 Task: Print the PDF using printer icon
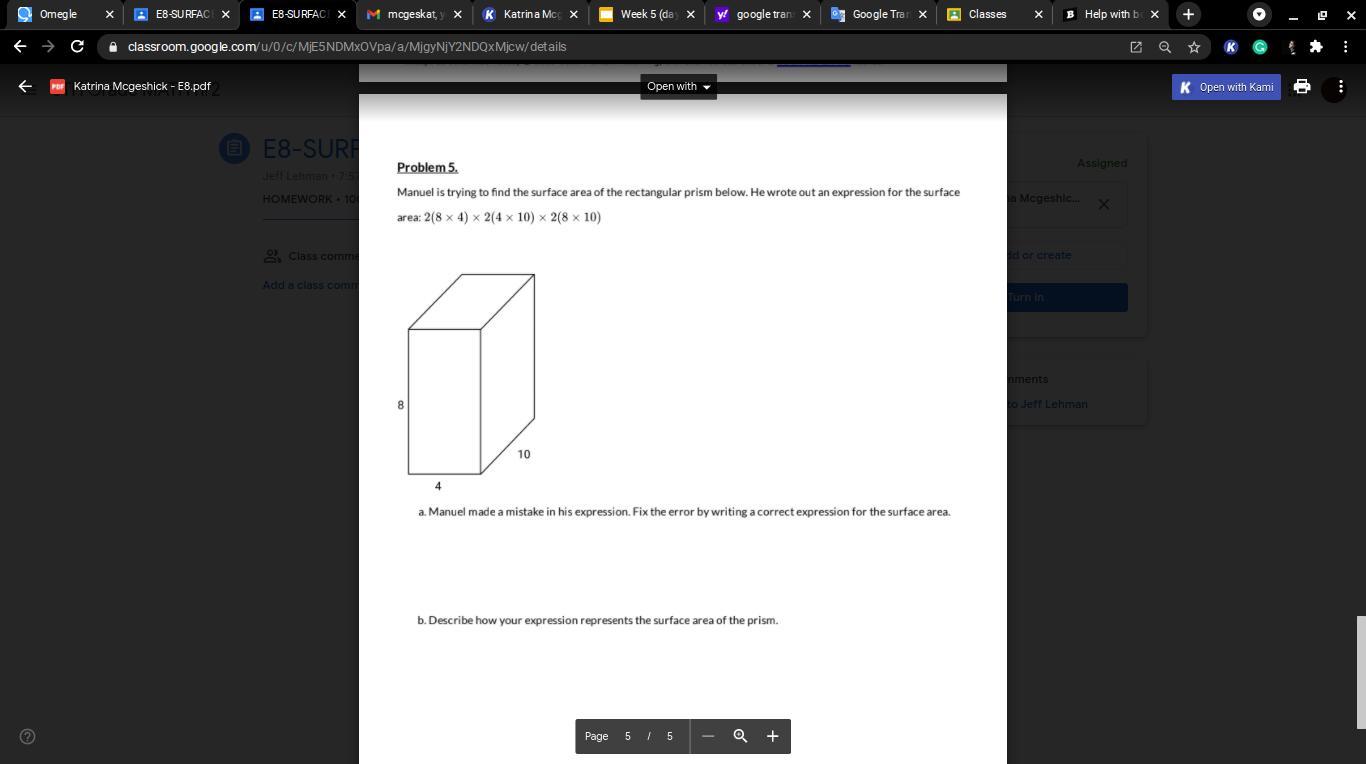(1301, 87)
